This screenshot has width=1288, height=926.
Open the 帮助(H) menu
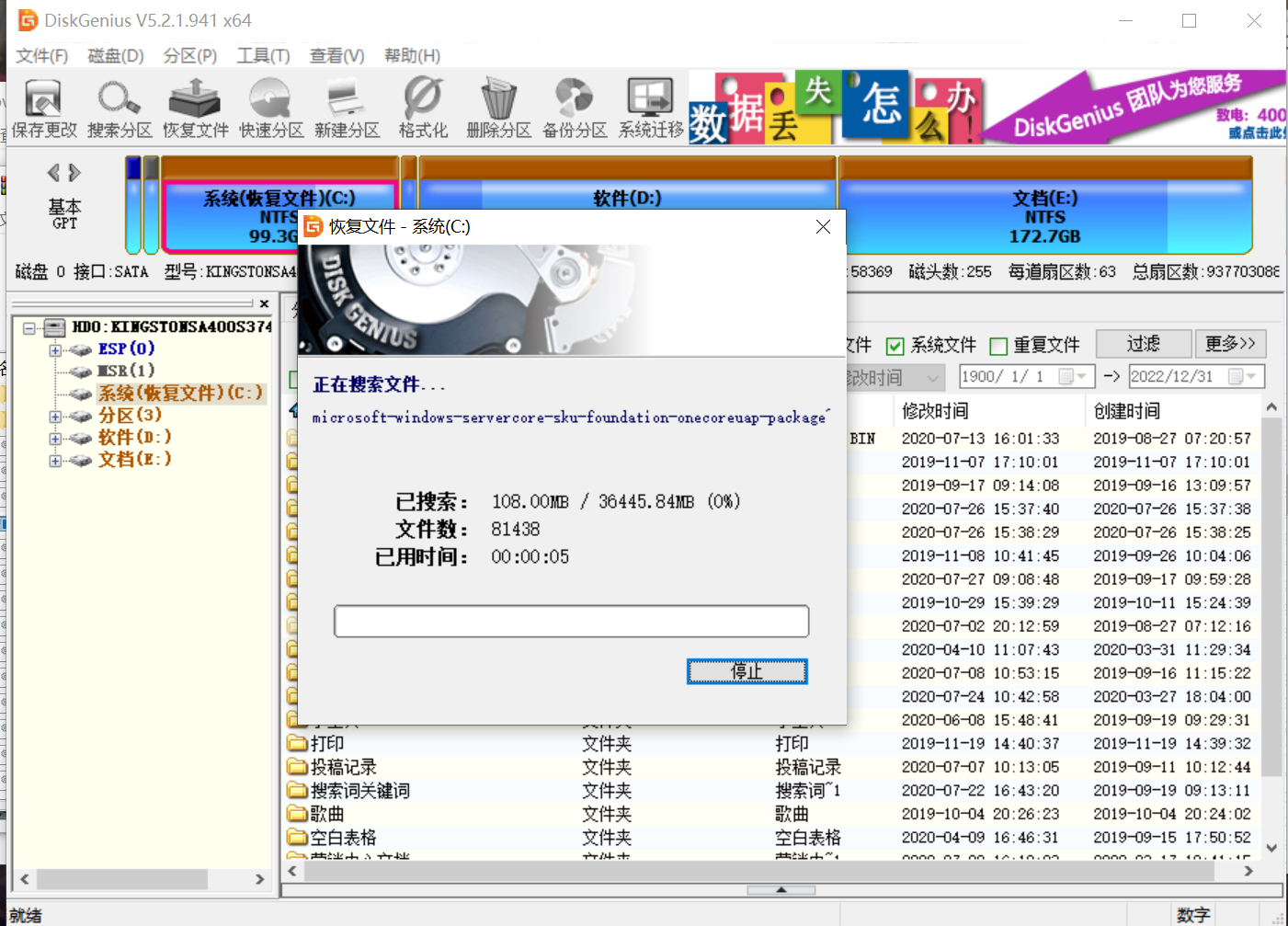point(412,55)
